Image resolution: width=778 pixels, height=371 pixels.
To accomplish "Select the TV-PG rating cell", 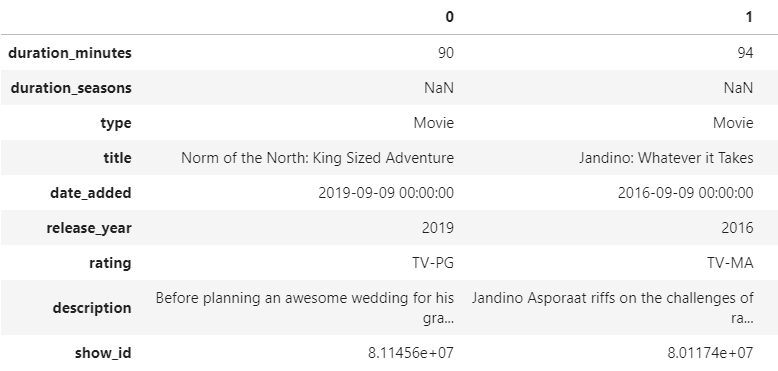I will pos(433,263).
